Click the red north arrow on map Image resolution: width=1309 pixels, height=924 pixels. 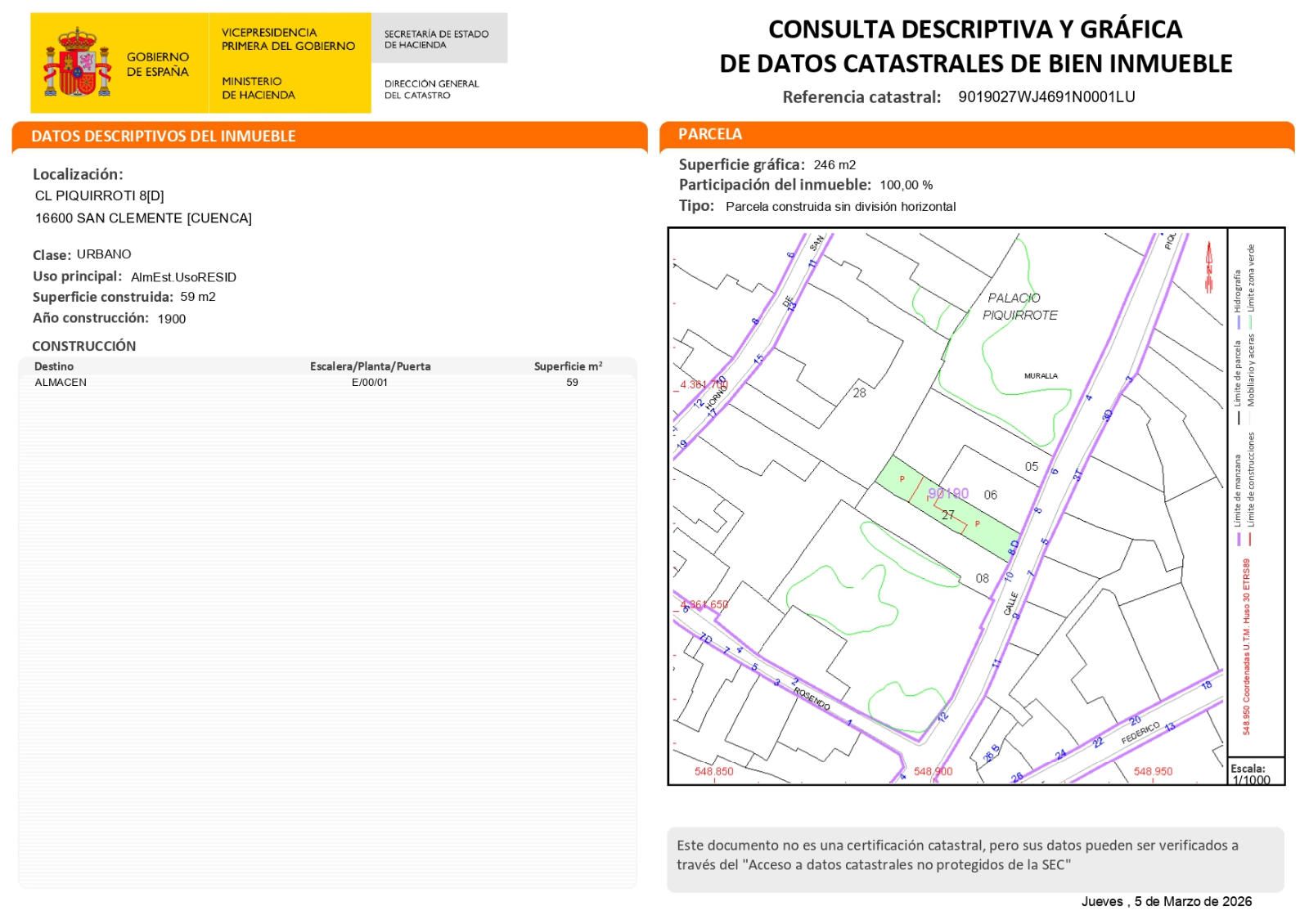click(x=1208, y=267)
